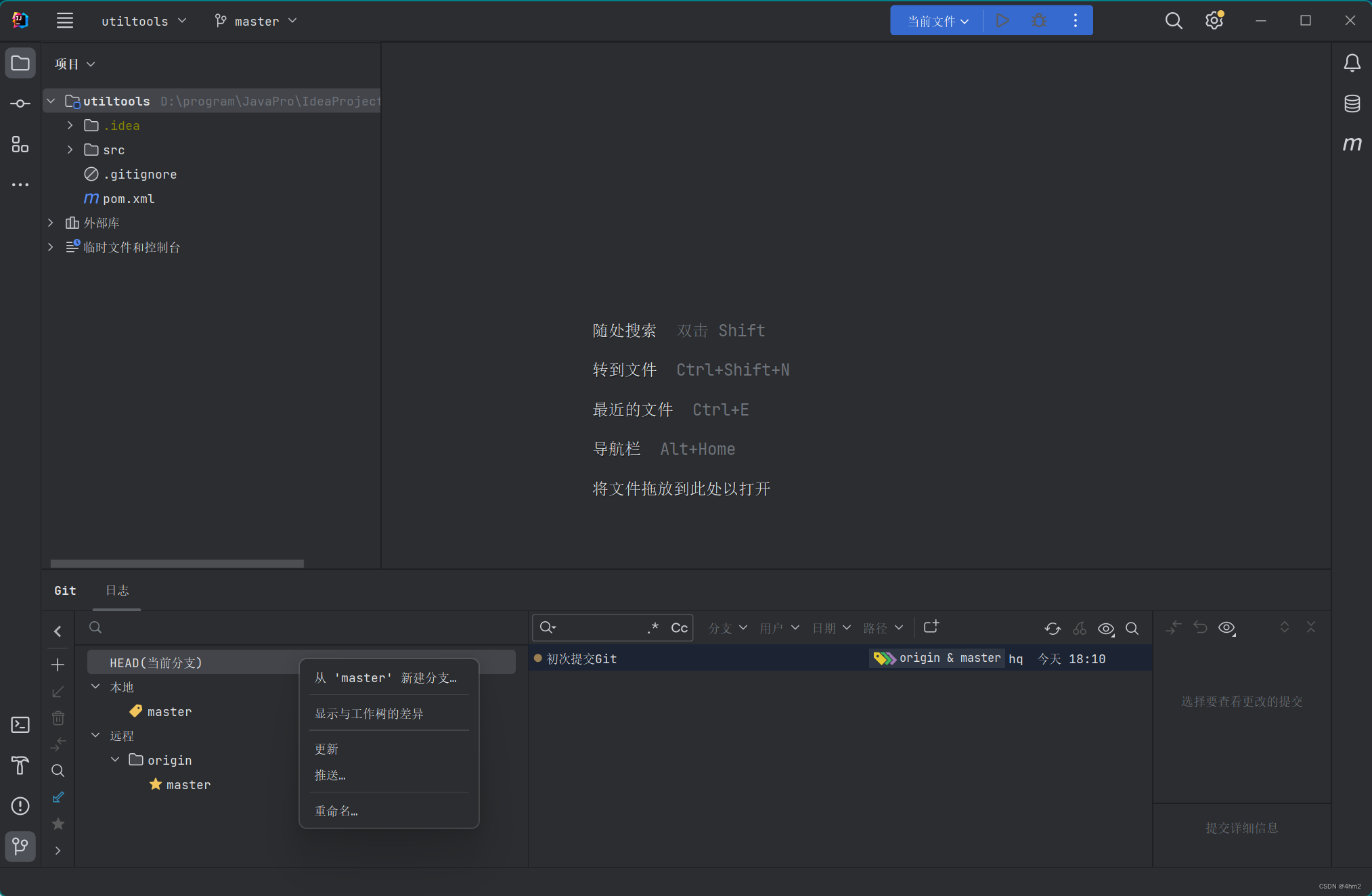Open the Project tool window icon
This screenshot has width=1372, height=896.
tap(20, 64)
